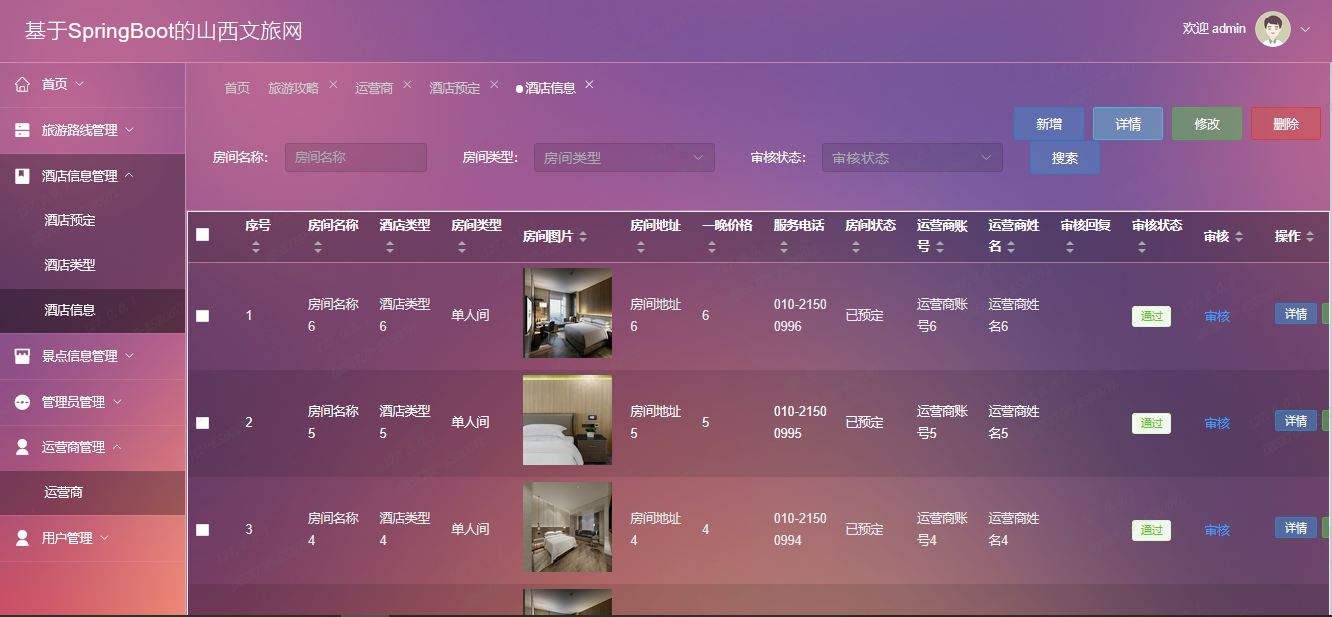
Task: Sort by 服务电话 column arrows
Action: (784, 247)
